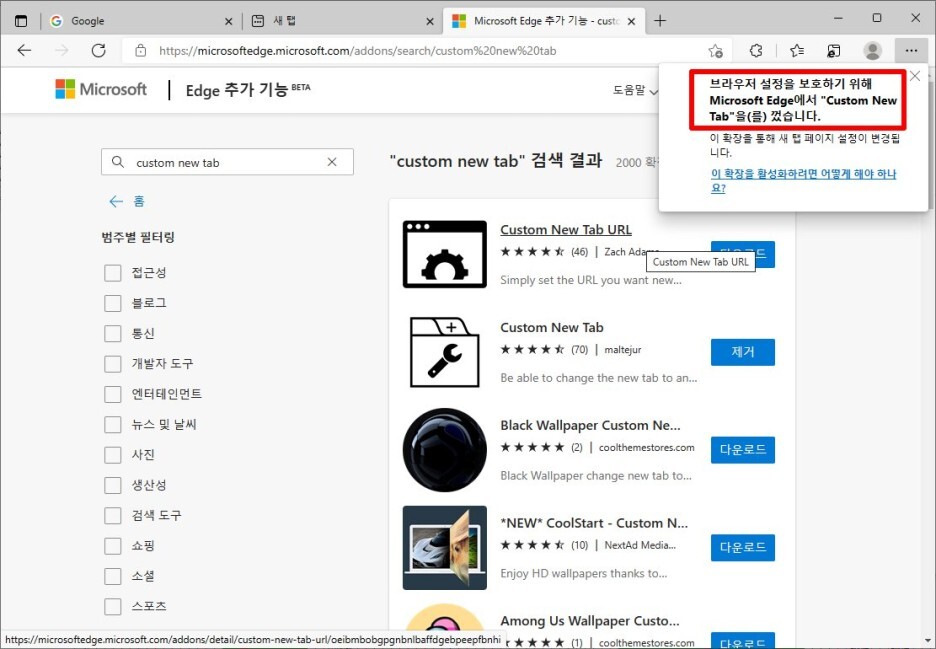Check the 검색 도구 category filter

tap(113, 515)
